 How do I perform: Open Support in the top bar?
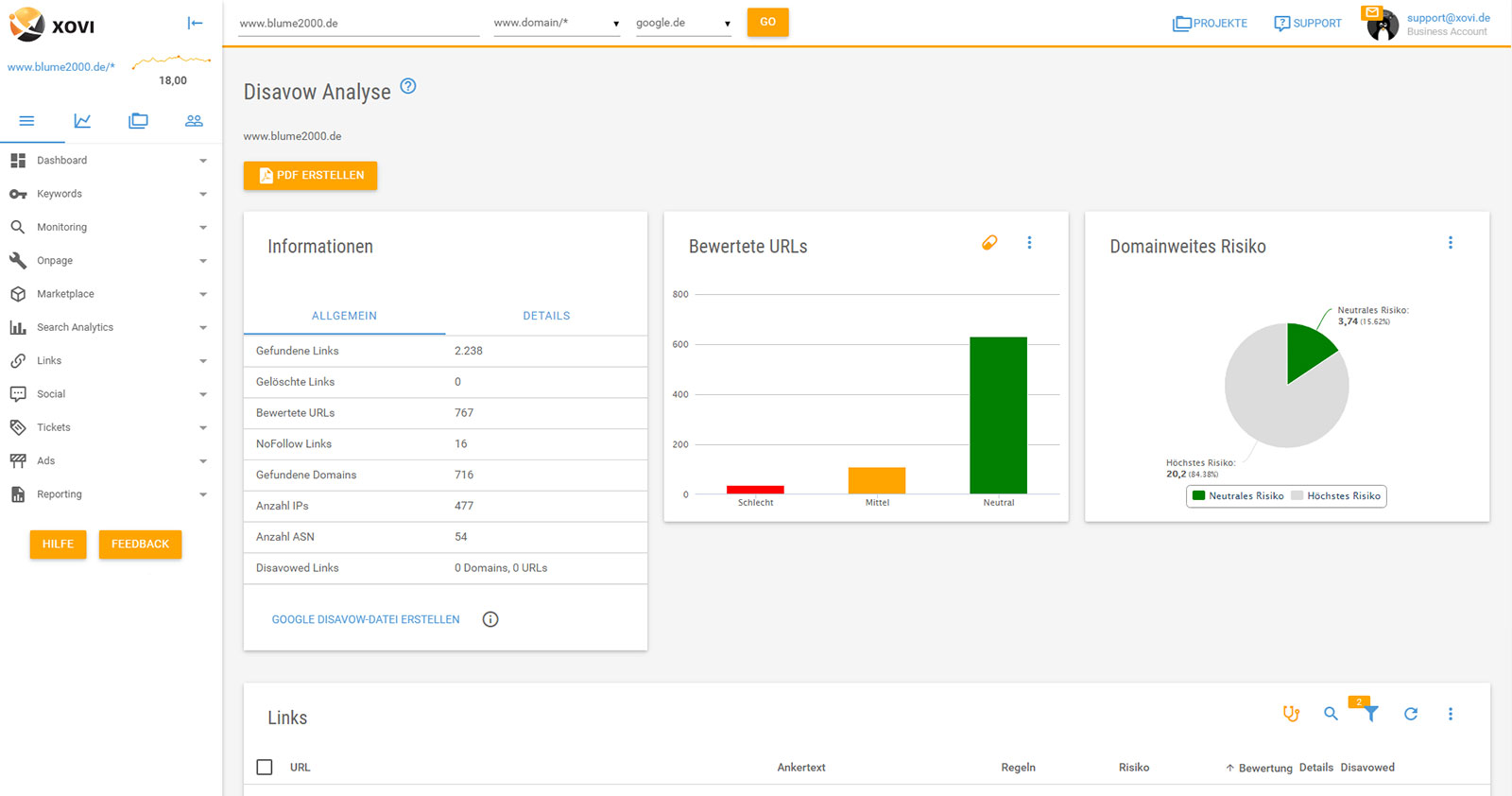(1308, 23)
